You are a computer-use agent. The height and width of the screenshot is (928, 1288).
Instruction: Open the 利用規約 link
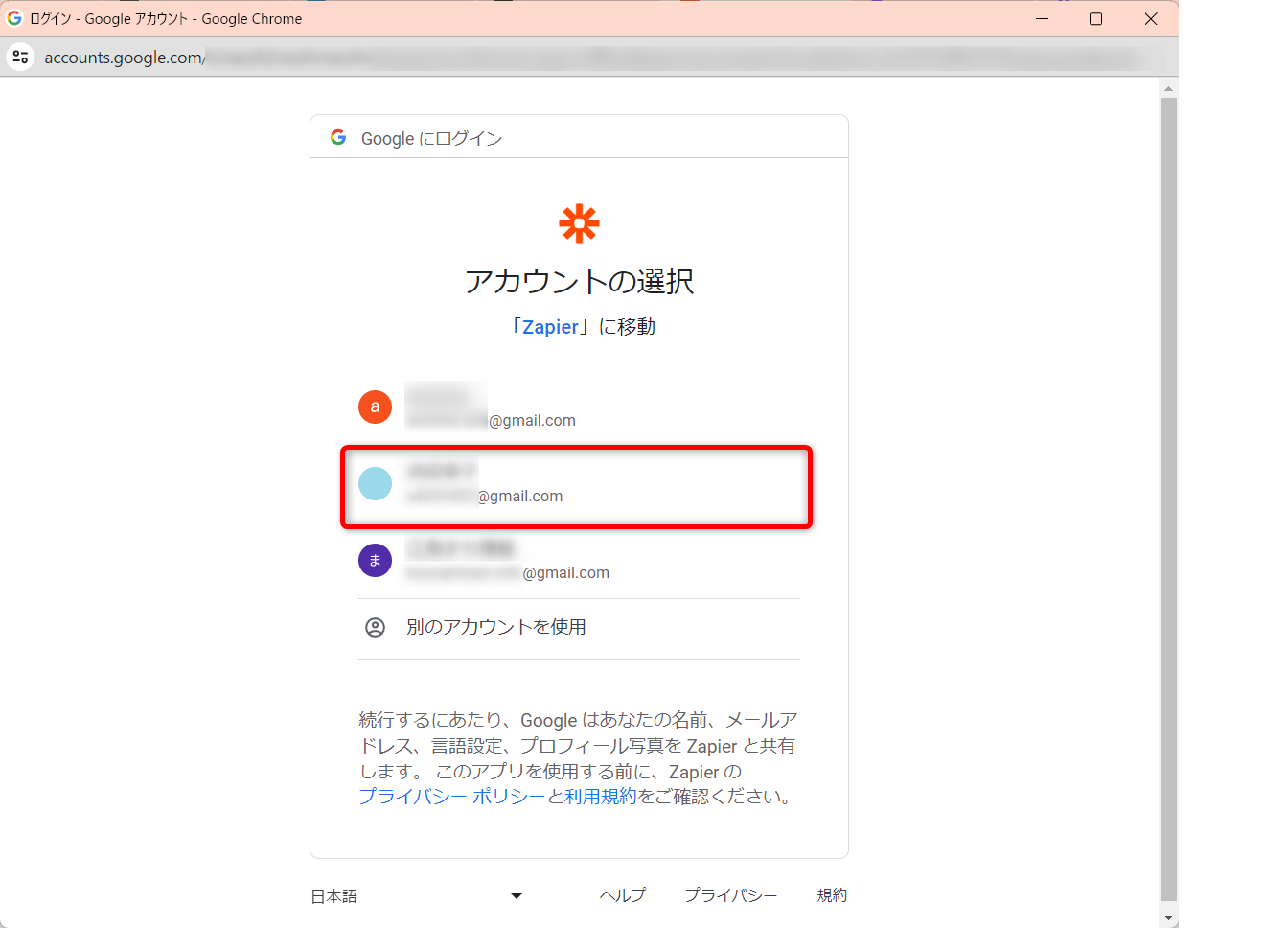(x=600, y=797)
